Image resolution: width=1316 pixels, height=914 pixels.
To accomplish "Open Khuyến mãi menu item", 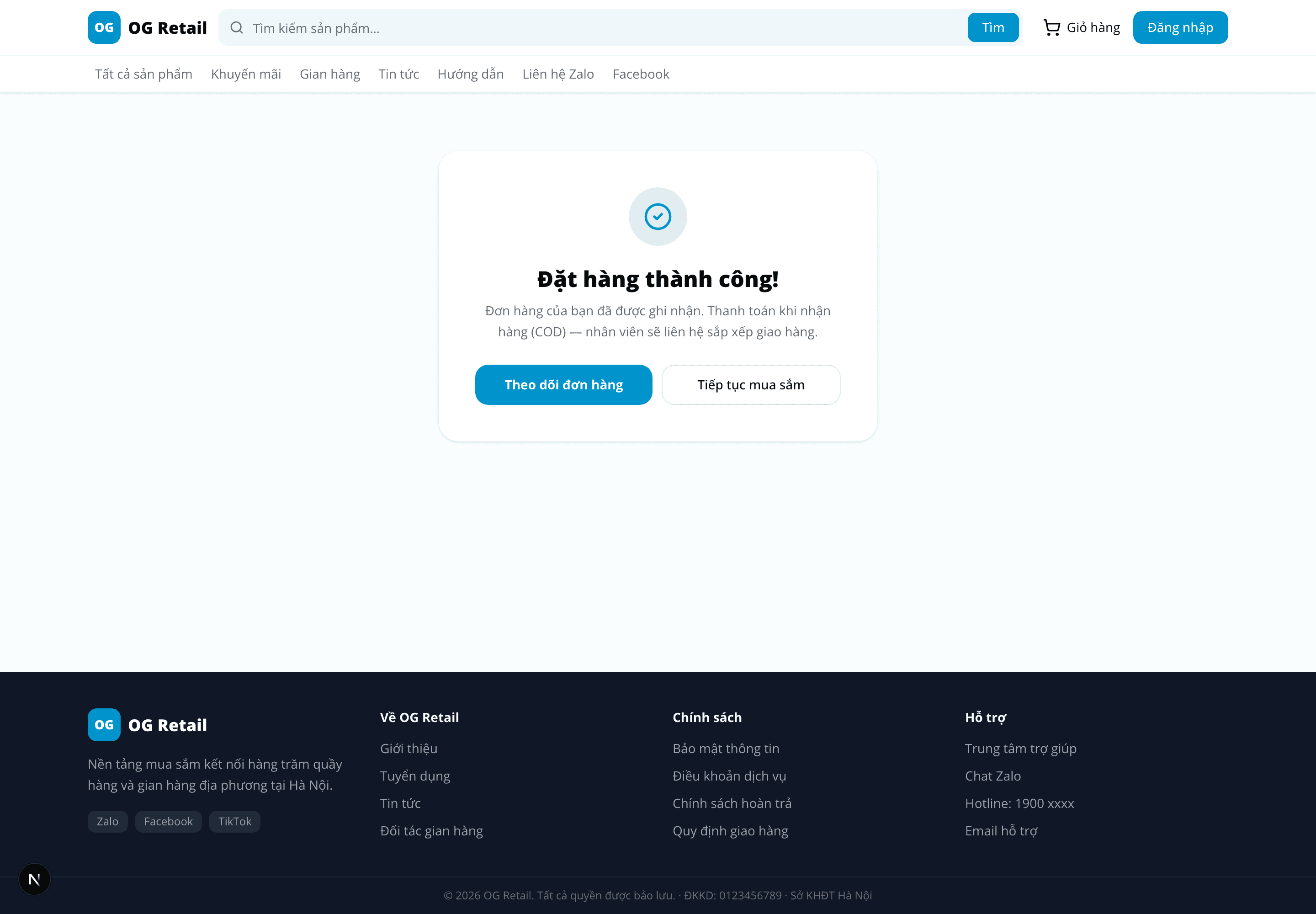I will coord(246,74).
